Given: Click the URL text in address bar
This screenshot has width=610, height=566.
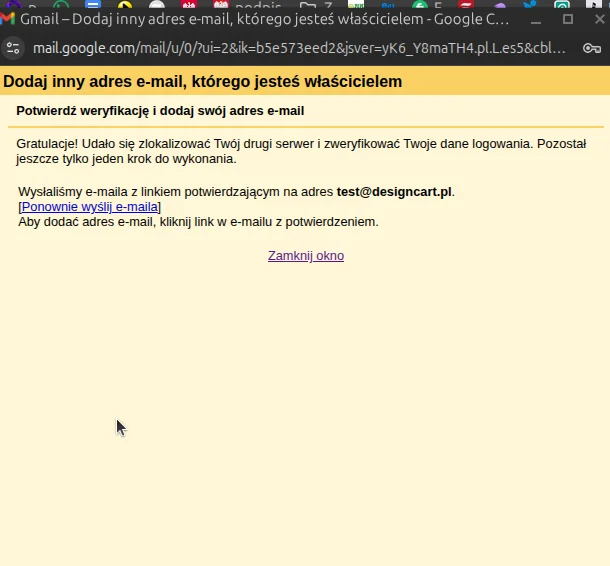Looking at the screenshot, I should (299, 48).
